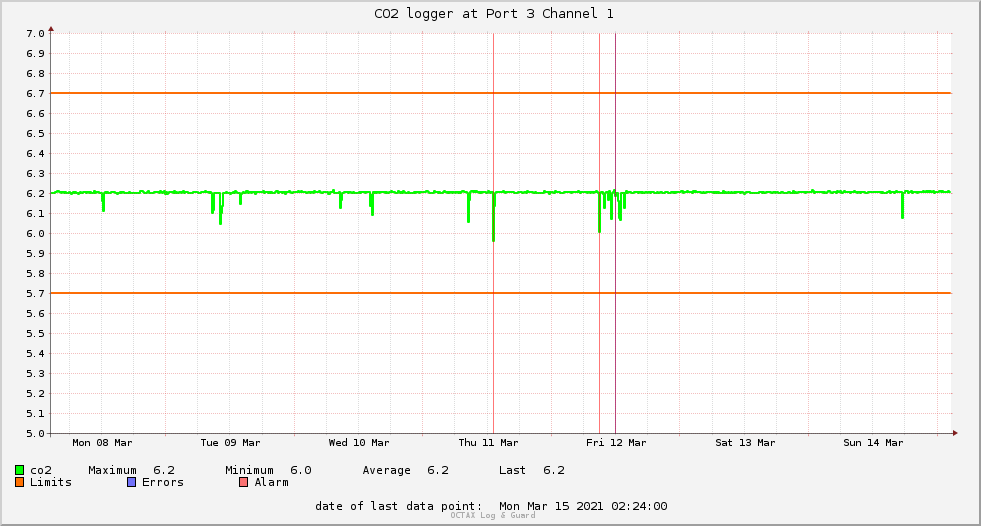Screen dimensions: 981x526
Task: Click the 5.7 y-axis label
Action: point(35,294)
